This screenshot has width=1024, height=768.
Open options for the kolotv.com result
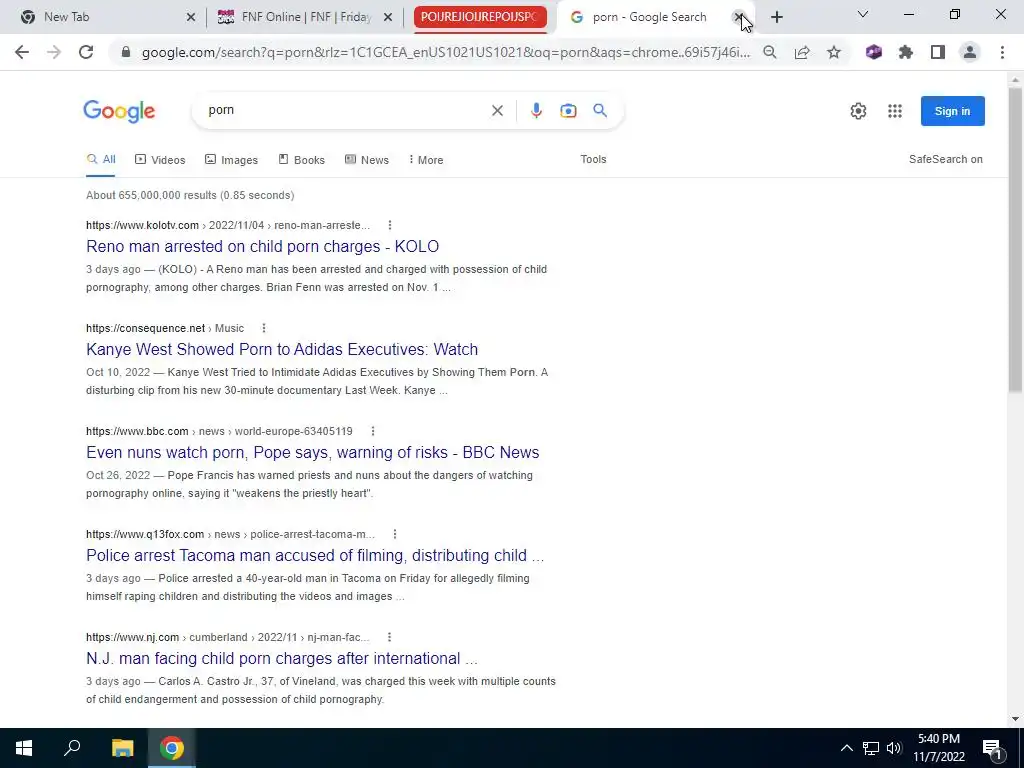[390, 225]
